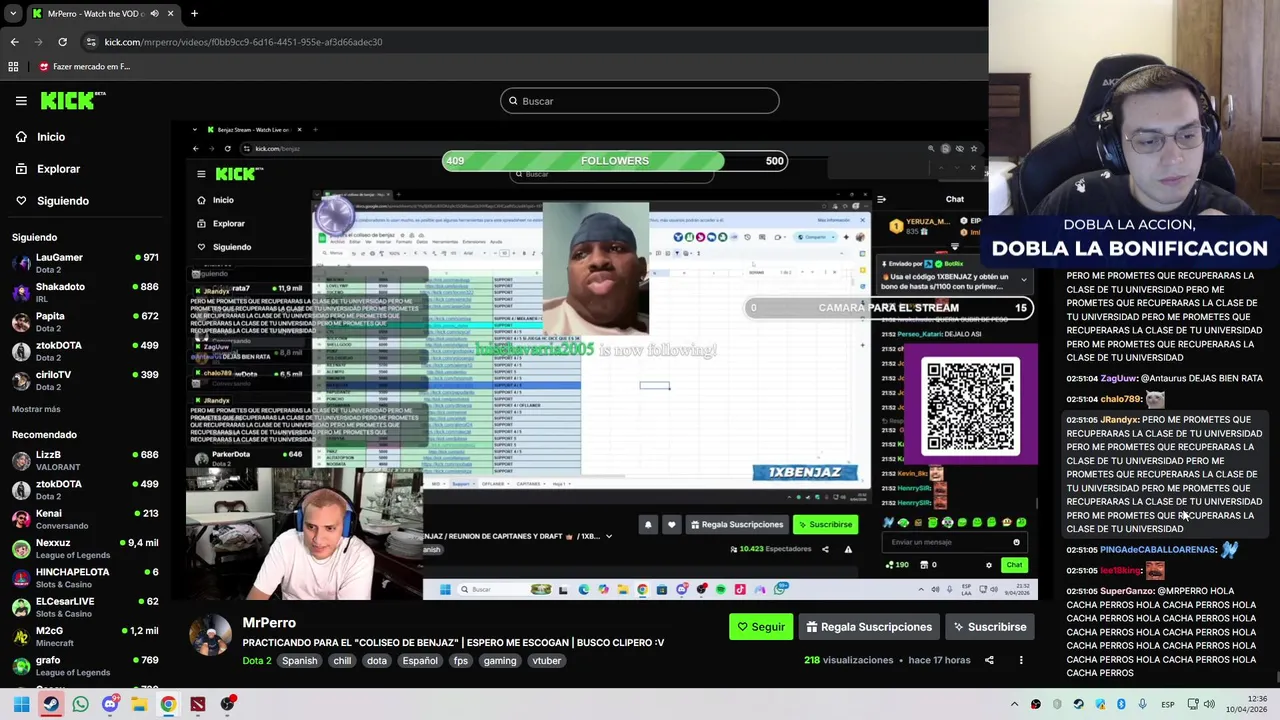Open ztokDOTA in the Recomendado list
Image resolution: width=1280 pixels, height=720 pixels.
pos(85,490)
